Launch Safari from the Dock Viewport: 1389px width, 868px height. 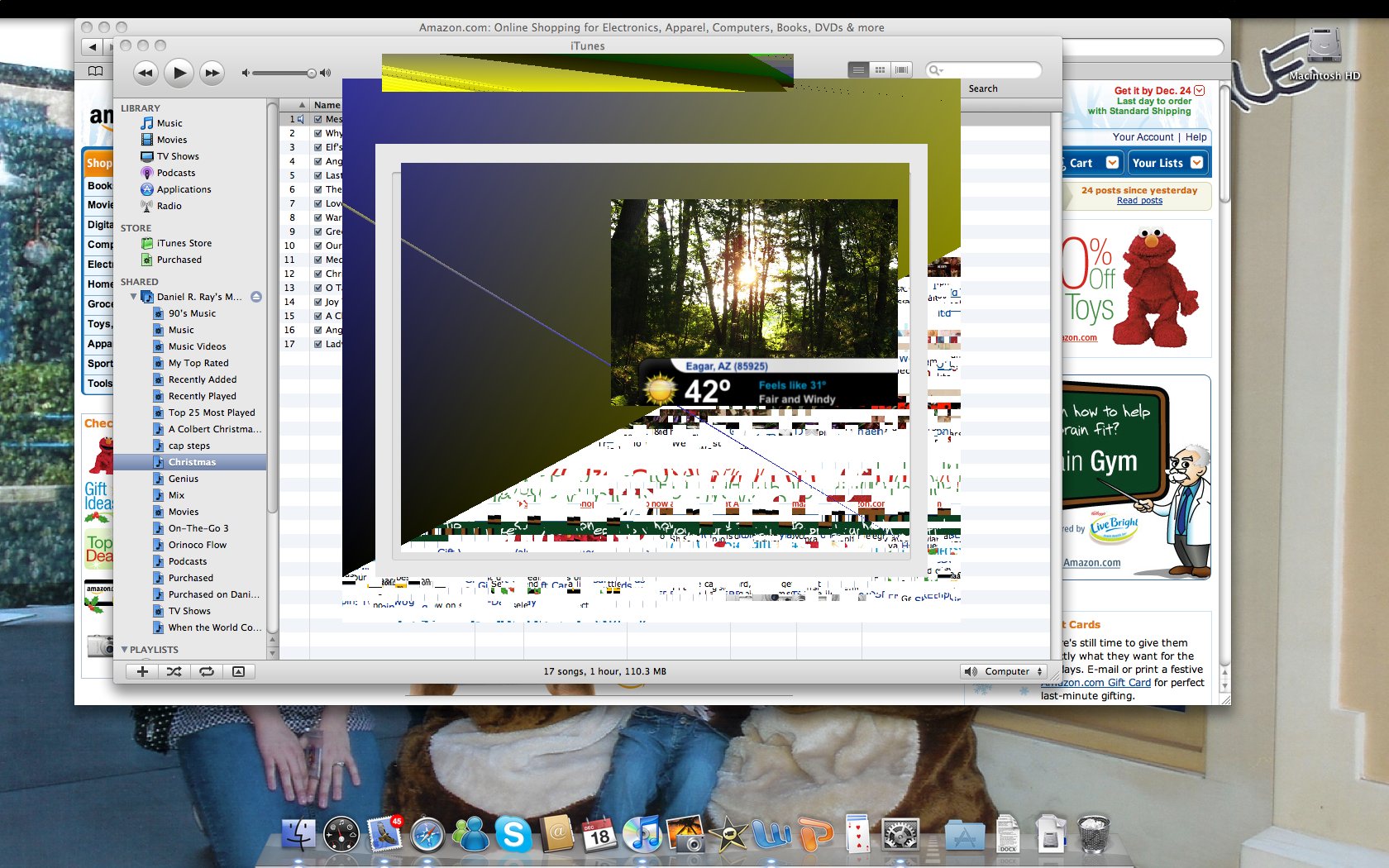pos(427,835)
